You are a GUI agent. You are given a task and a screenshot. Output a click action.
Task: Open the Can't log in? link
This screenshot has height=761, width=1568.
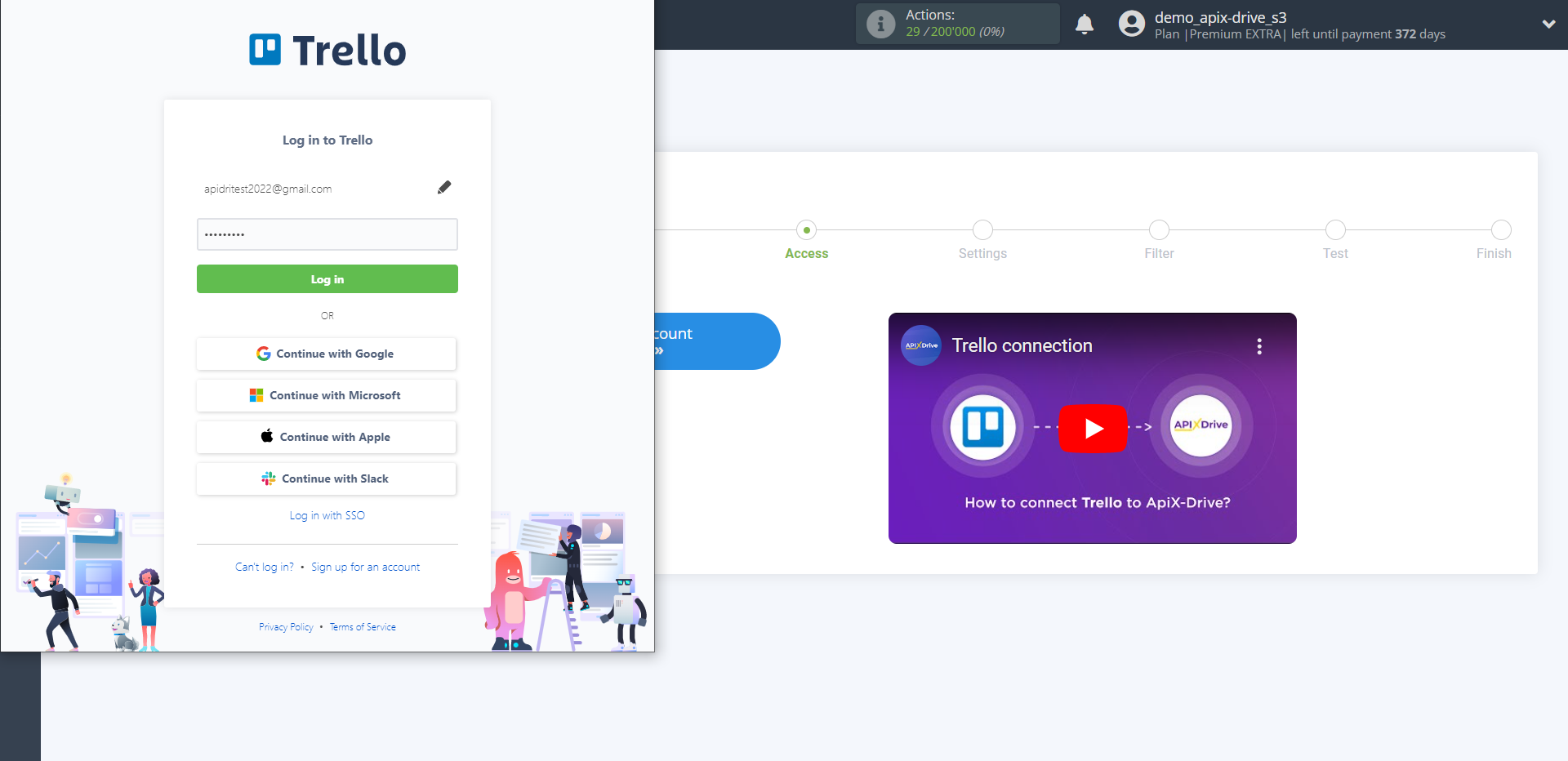(265, 567)
